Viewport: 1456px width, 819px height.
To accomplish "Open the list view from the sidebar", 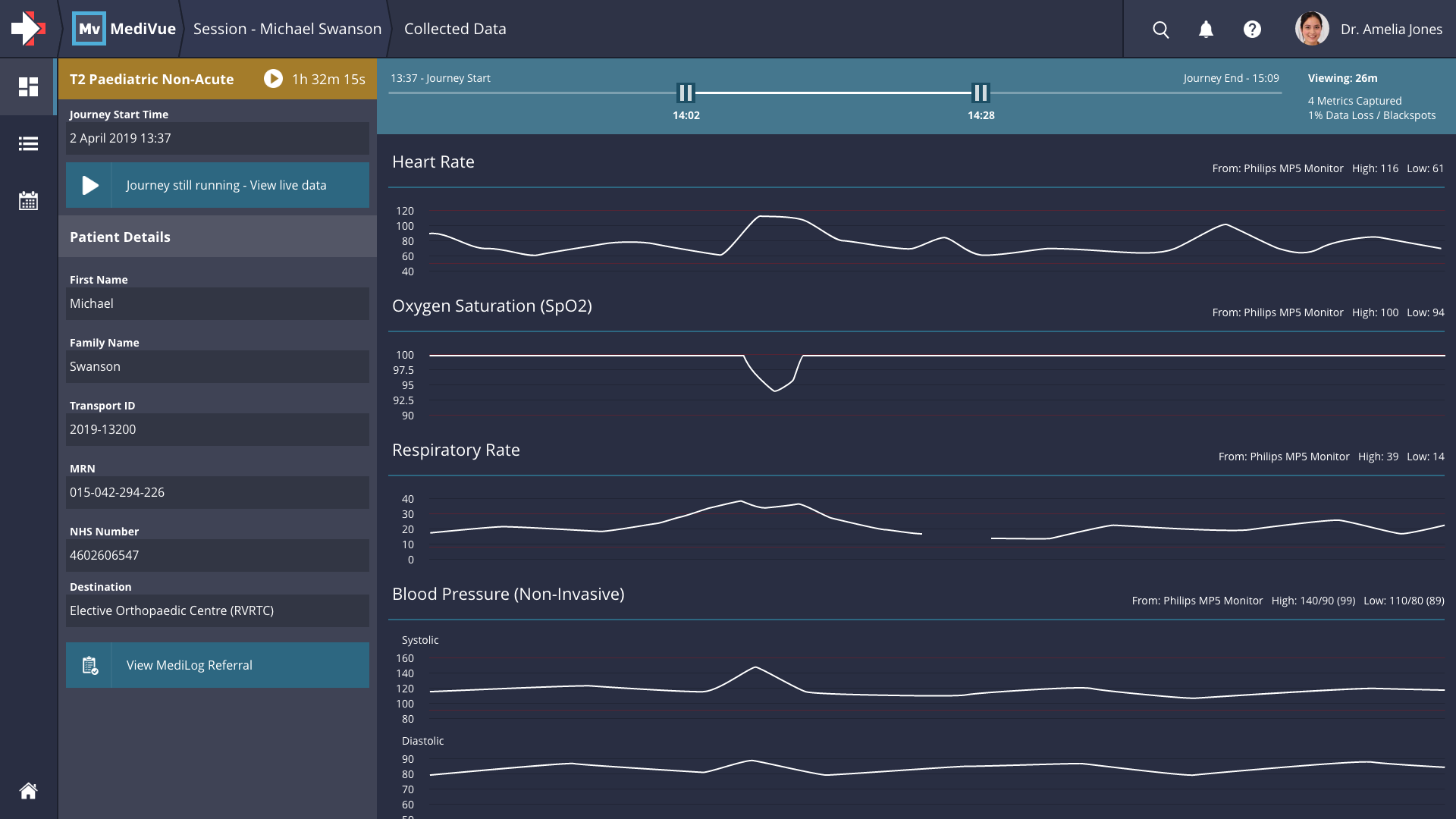I will coord(28,144).
